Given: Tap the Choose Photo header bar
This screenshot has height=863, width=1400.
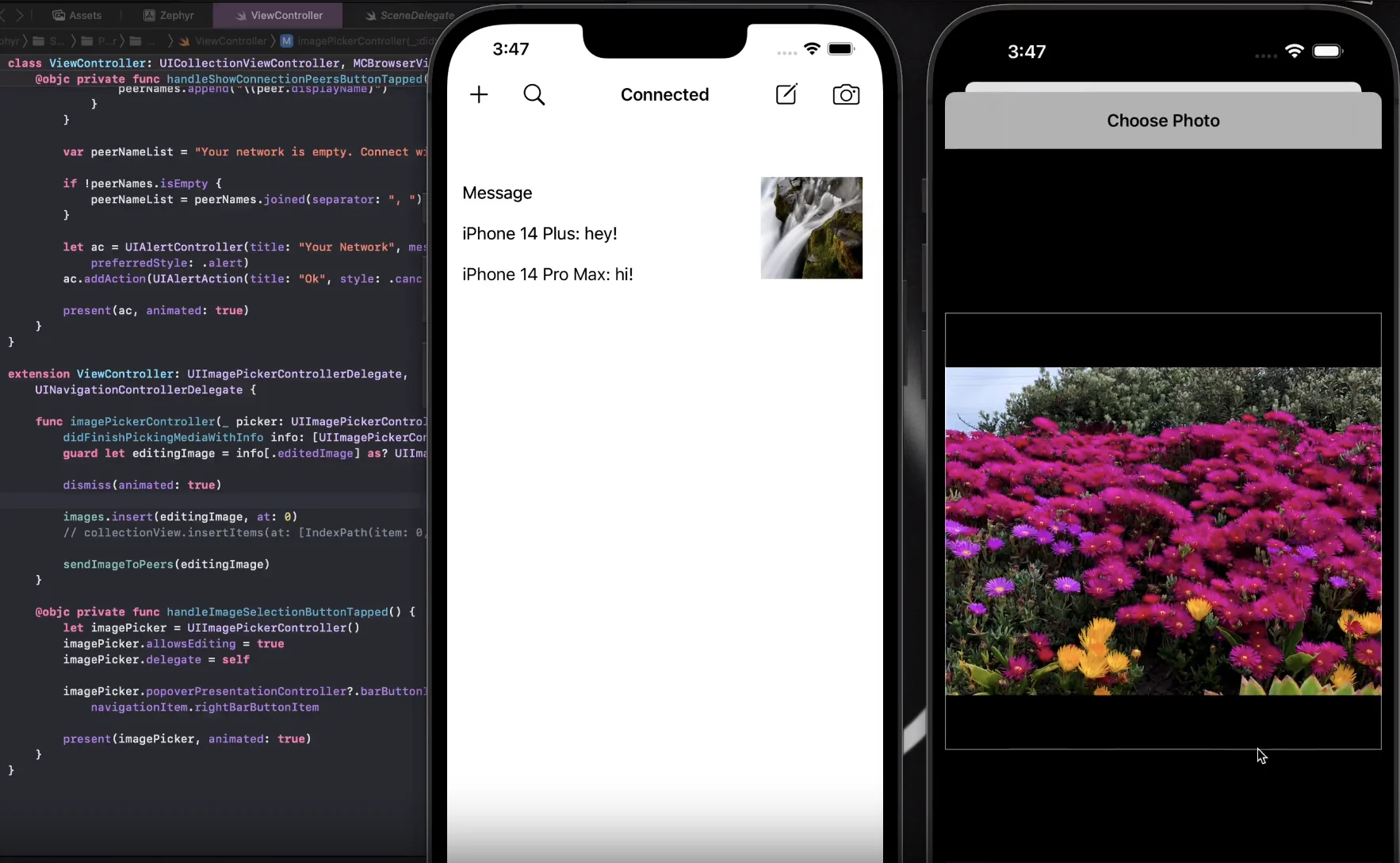Looking at the screenshot, I should (x=1162, y=121).
